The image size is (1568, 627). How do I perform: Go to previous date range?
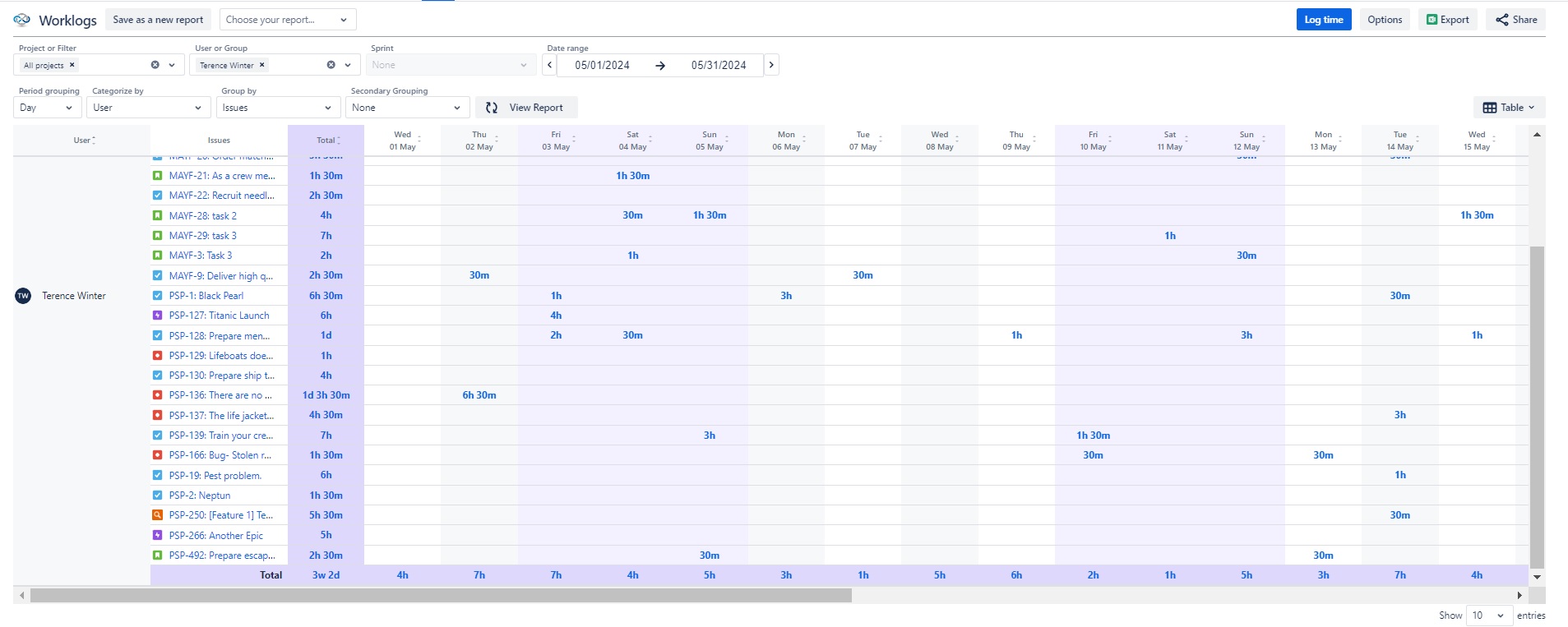(550, 65)
